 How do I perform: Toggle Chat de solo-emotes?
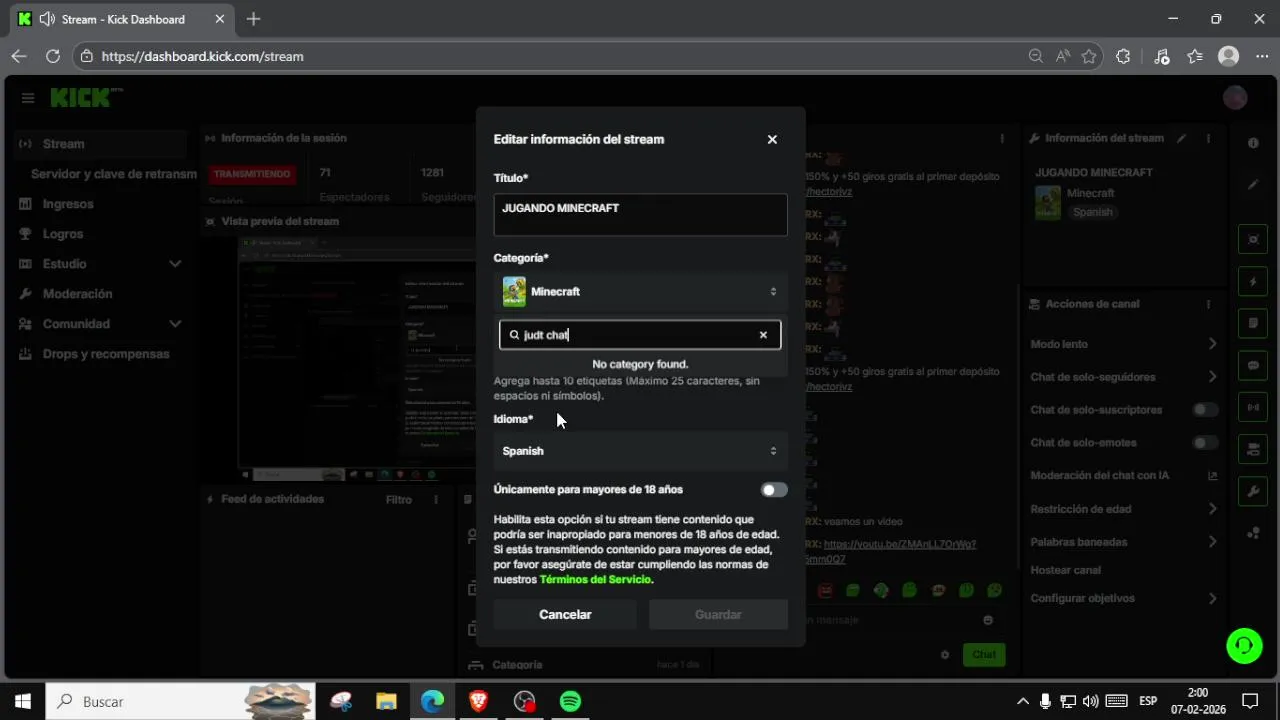tap(1206, 443)
